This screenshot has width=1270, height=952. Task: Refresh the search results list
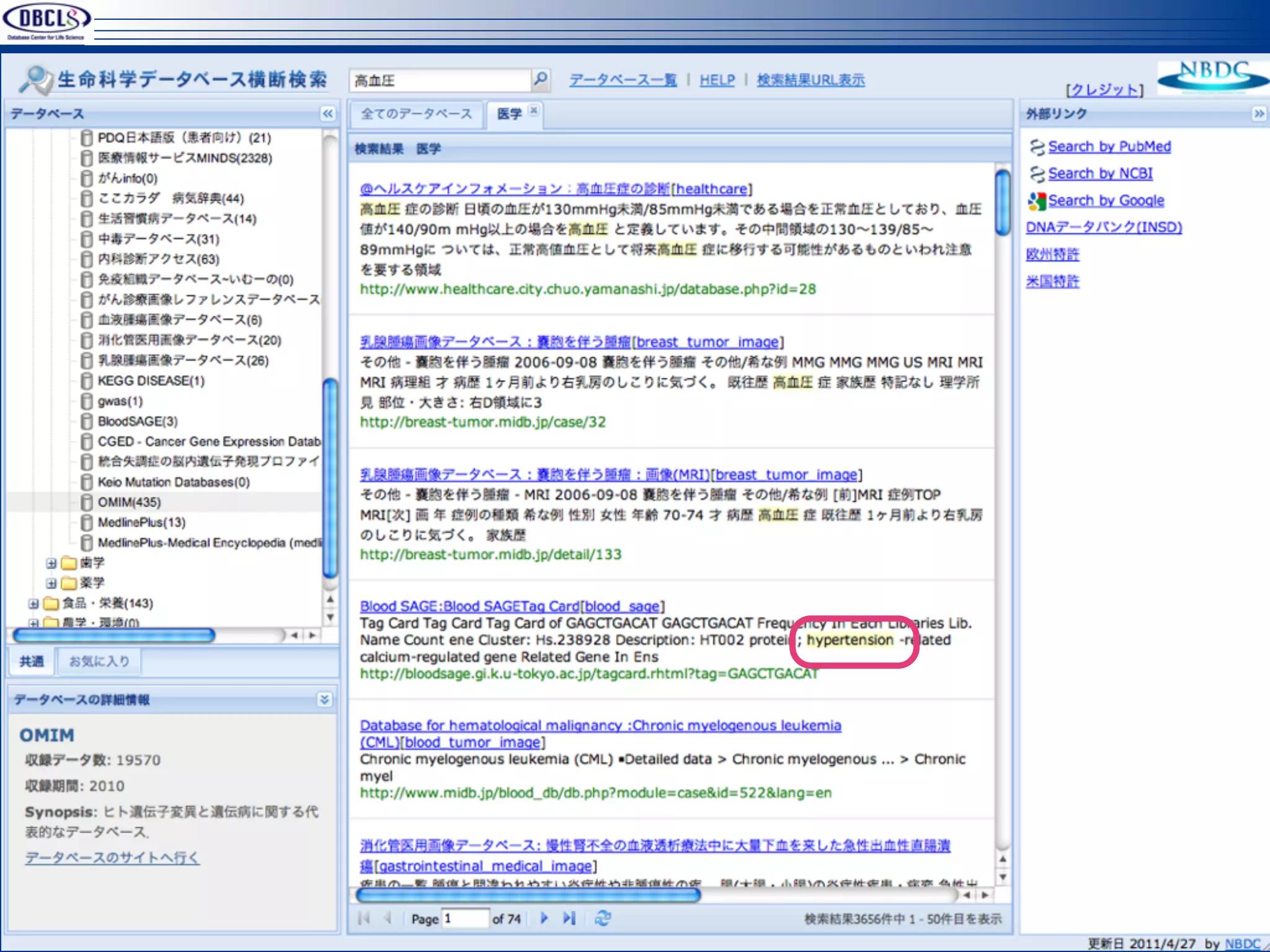pos(602,918)
